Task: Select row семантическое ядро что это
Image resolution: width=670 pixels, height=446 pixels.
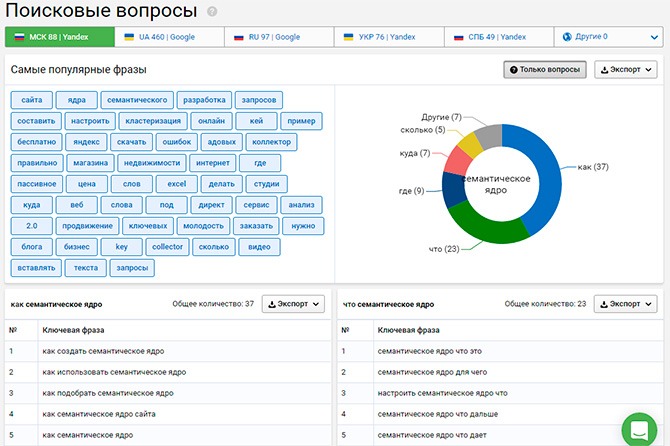Action: pos(500,351)
